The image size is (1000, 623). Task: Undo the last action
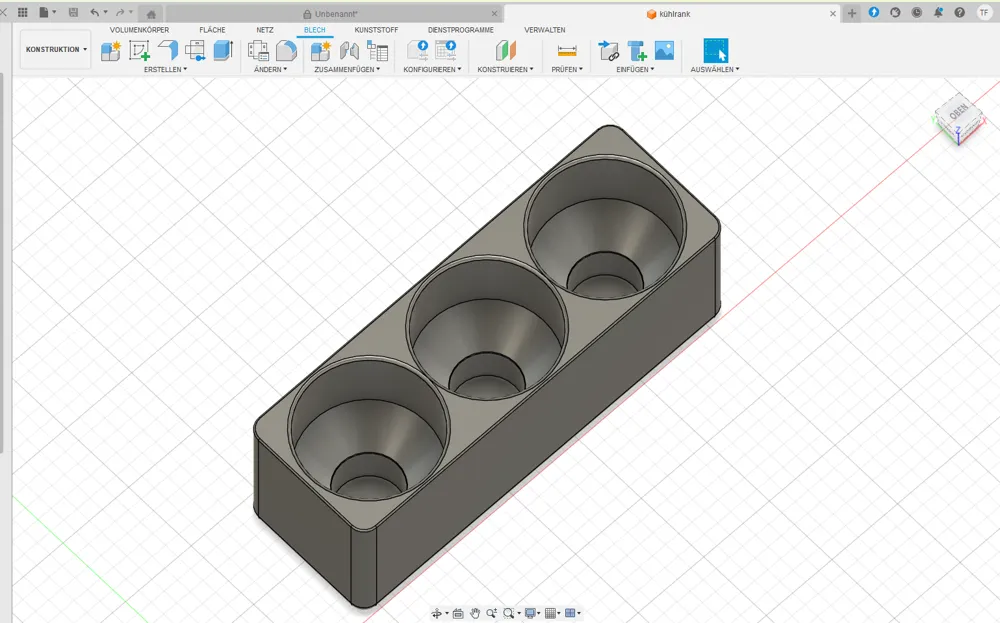click(x=95, y=12)
